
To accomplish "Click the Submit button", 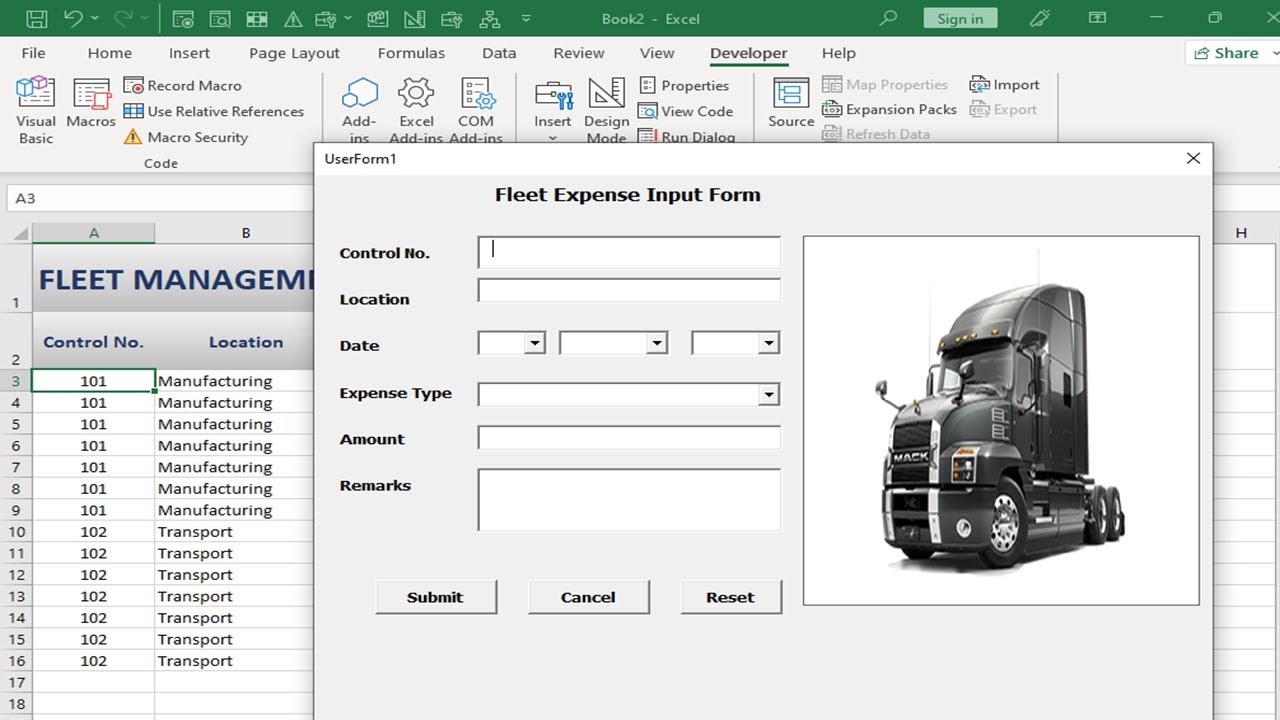I will point(435,597).
